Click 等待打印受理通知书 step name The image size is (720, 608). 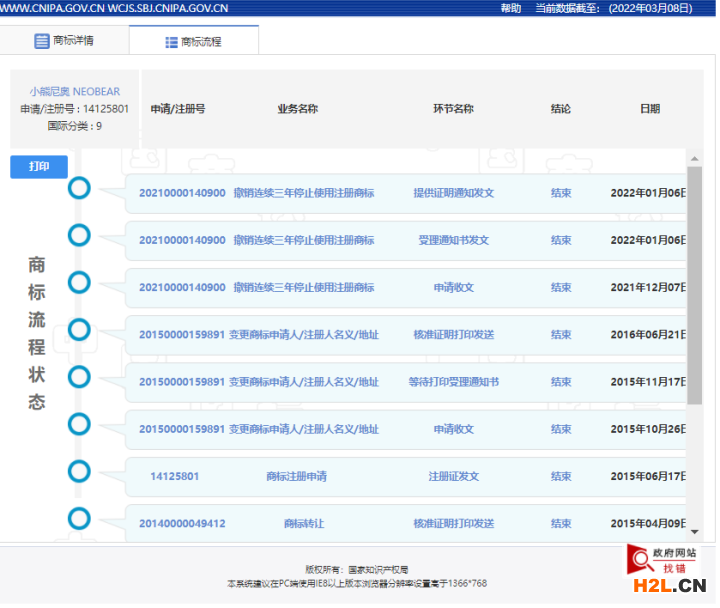tap(453, 382)
